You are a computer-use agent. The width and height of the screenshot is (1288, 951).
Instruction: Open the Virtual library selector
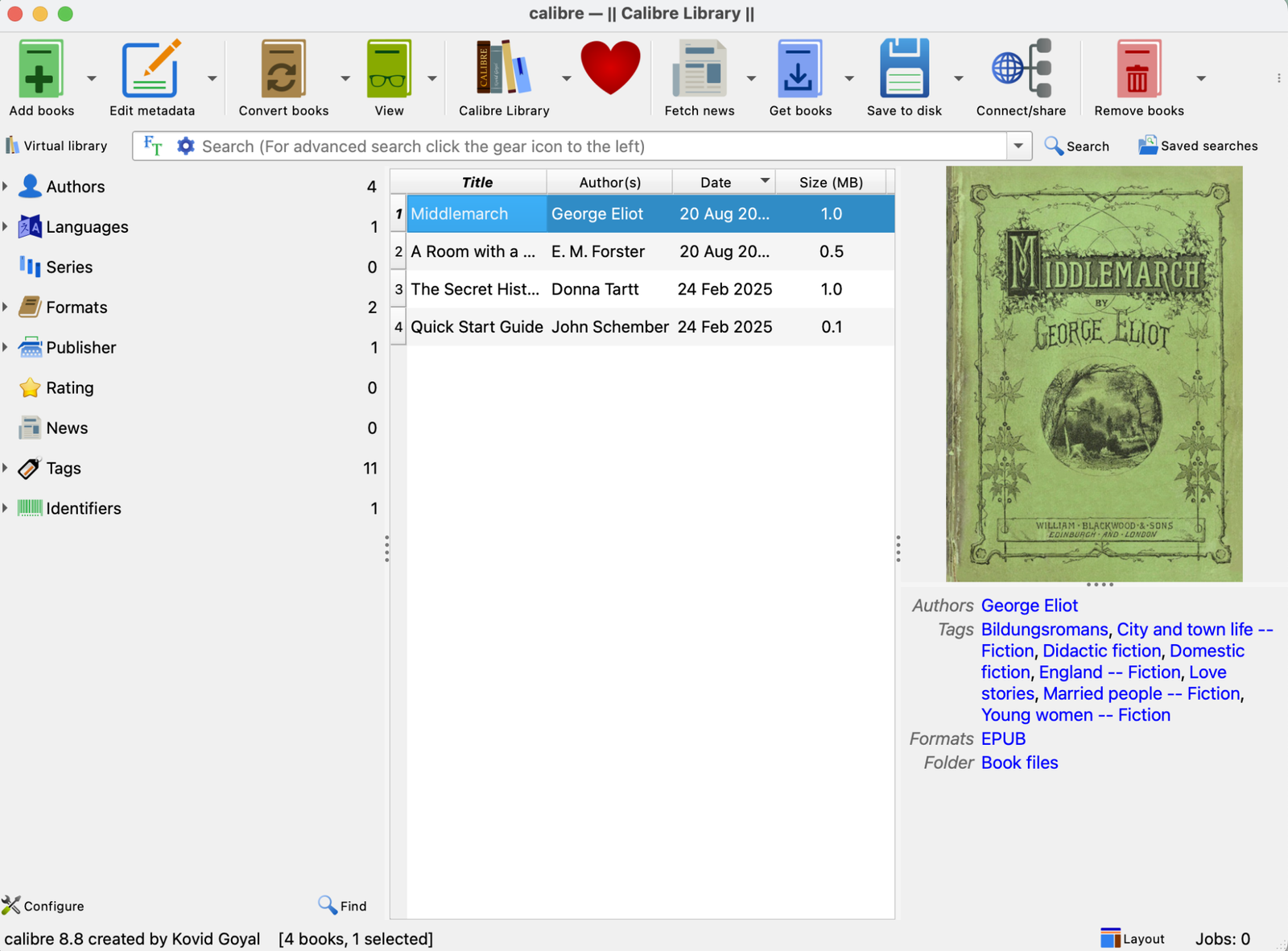pyautogui.click(x=56, y=146)
